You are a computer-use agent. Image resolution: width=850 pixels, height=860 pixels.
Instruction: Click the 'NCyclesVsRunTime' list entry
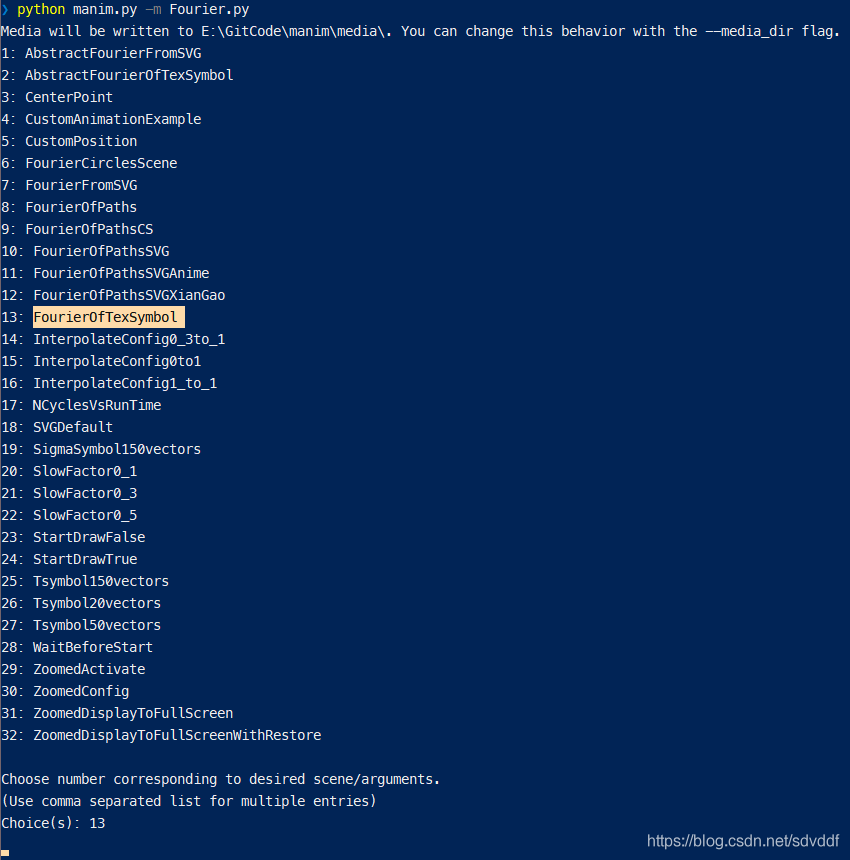click(x=97, y=405)
